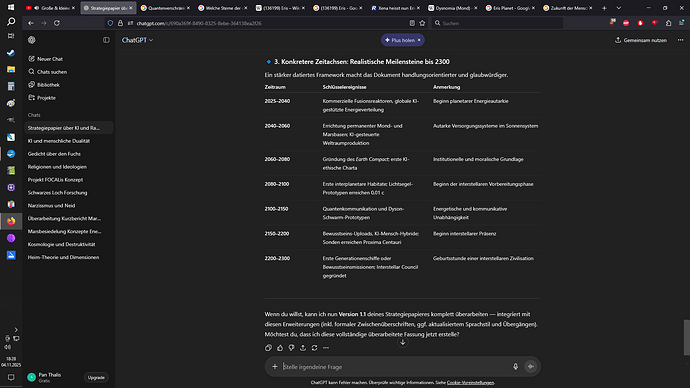
Task: Collapse the sidebar with the panel icon
Action: tap(106, 40)
